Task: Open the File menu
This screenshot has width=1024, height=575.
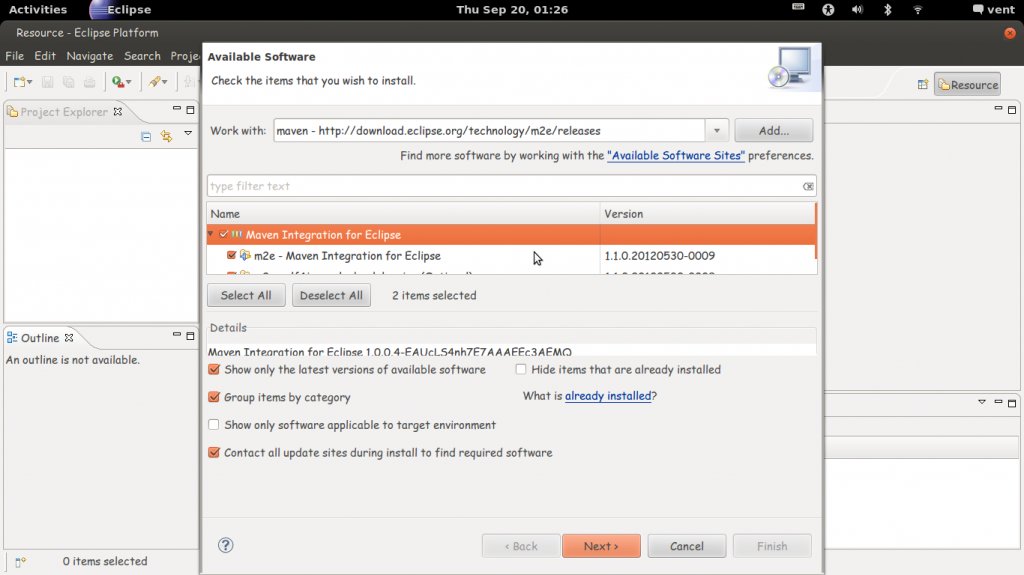Action: pos(14,56)
